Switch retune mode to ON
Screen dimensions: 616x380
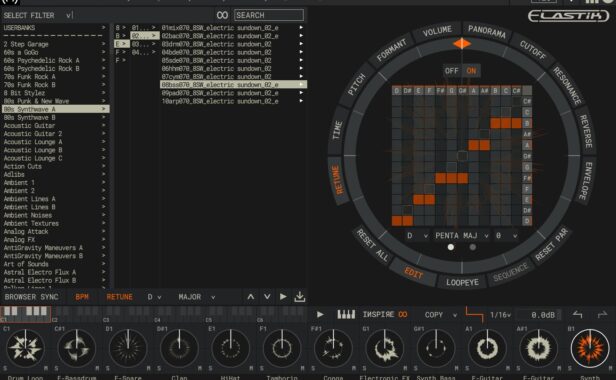pos(471,71)
